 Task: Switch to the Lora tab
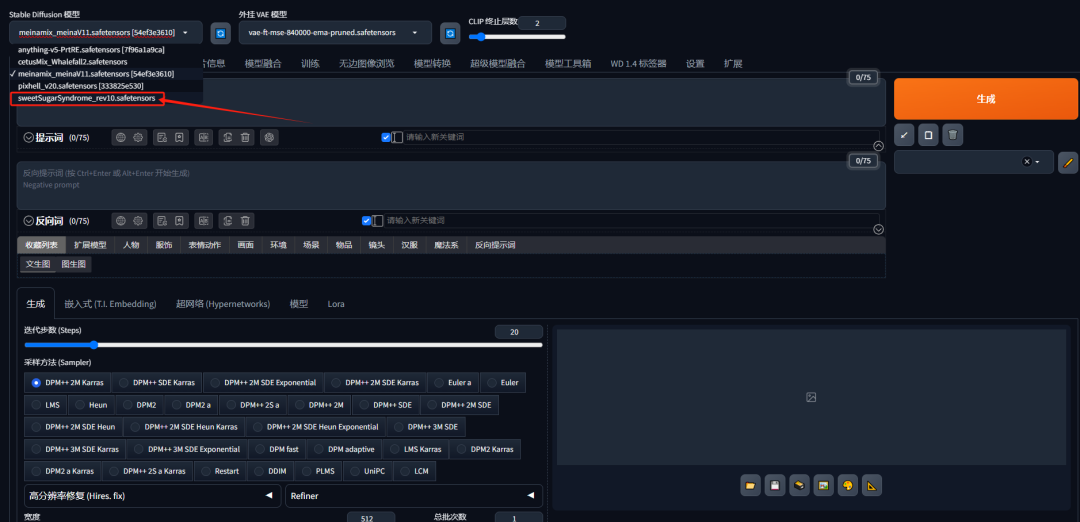pyautogui.click(x=336, y=304)
